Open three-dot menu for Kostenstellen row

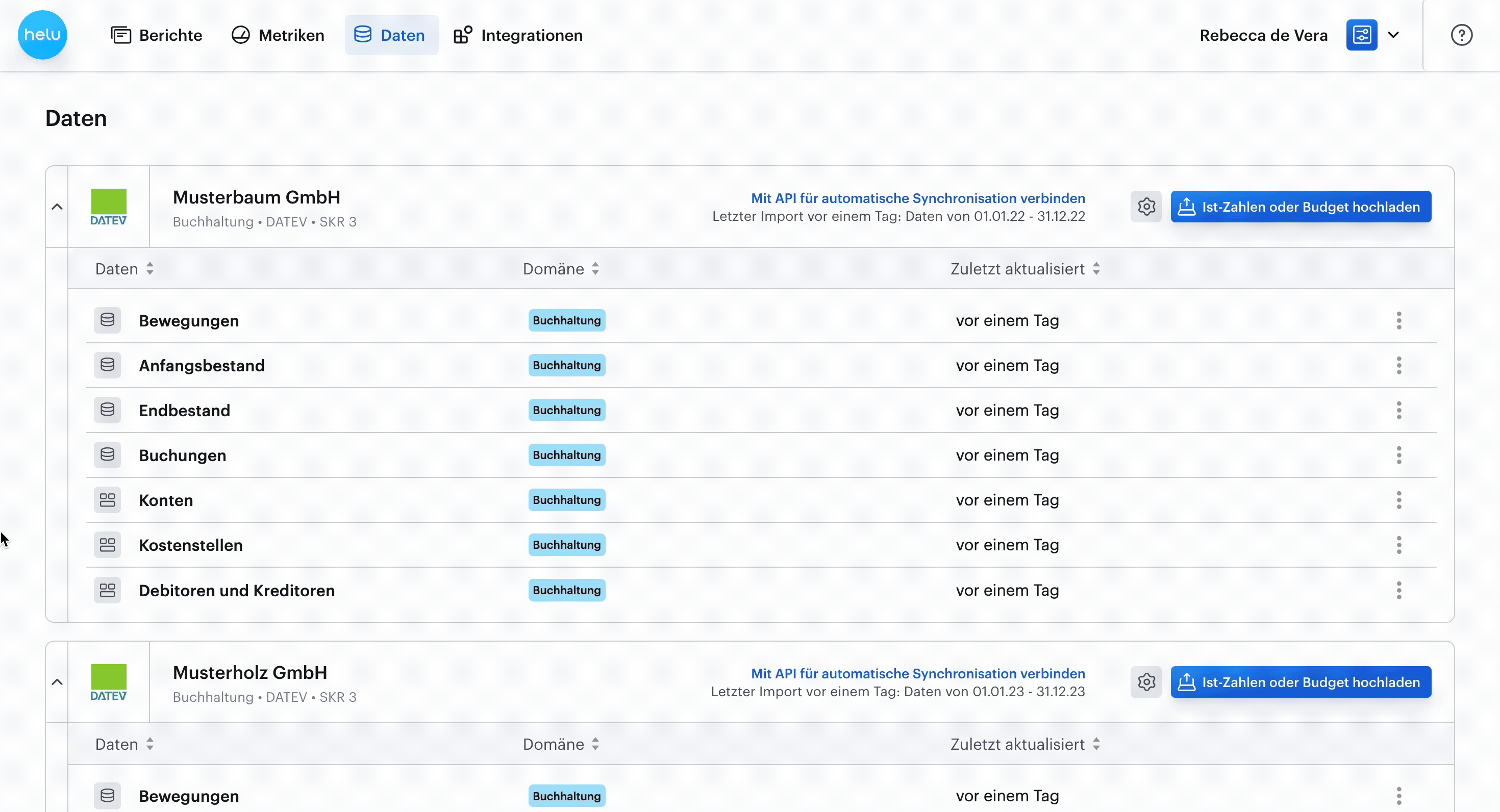[x=1398, y=545]
